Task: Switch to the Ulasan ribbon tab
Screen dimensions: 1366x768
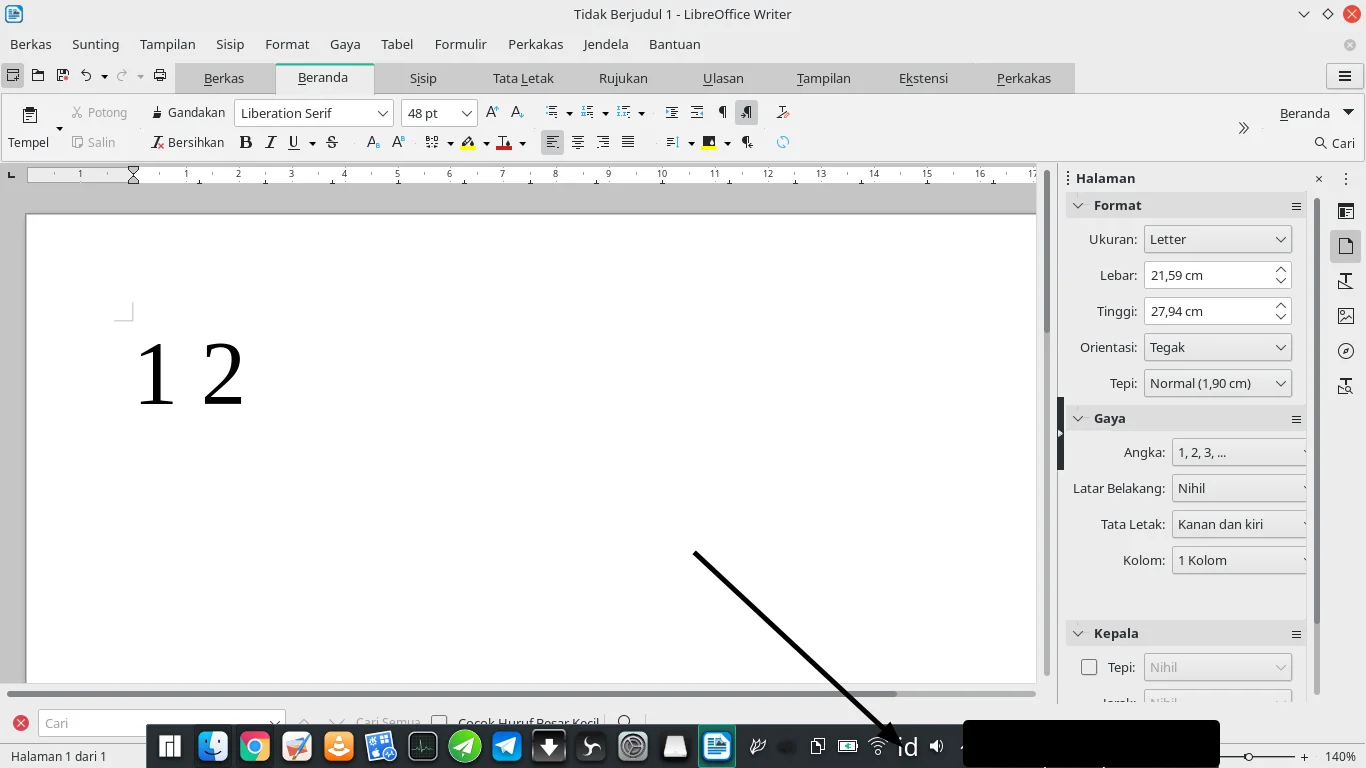Action: click(x=723, y=78)
